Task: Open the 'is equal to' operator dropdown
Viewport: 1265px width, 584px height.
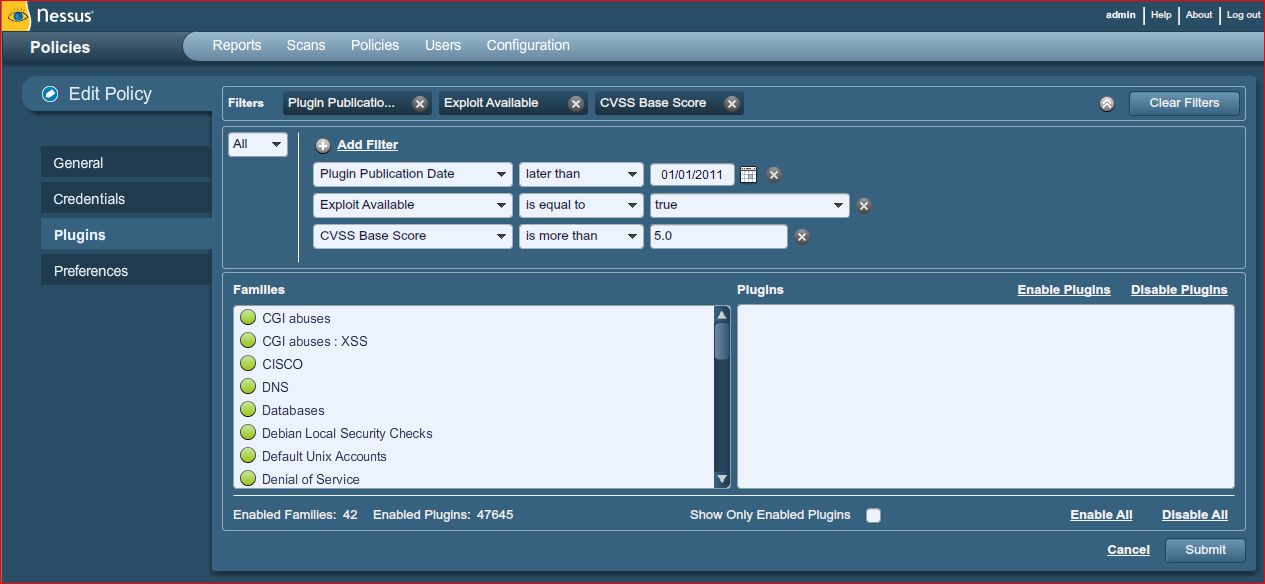Action: pos(581,206)
